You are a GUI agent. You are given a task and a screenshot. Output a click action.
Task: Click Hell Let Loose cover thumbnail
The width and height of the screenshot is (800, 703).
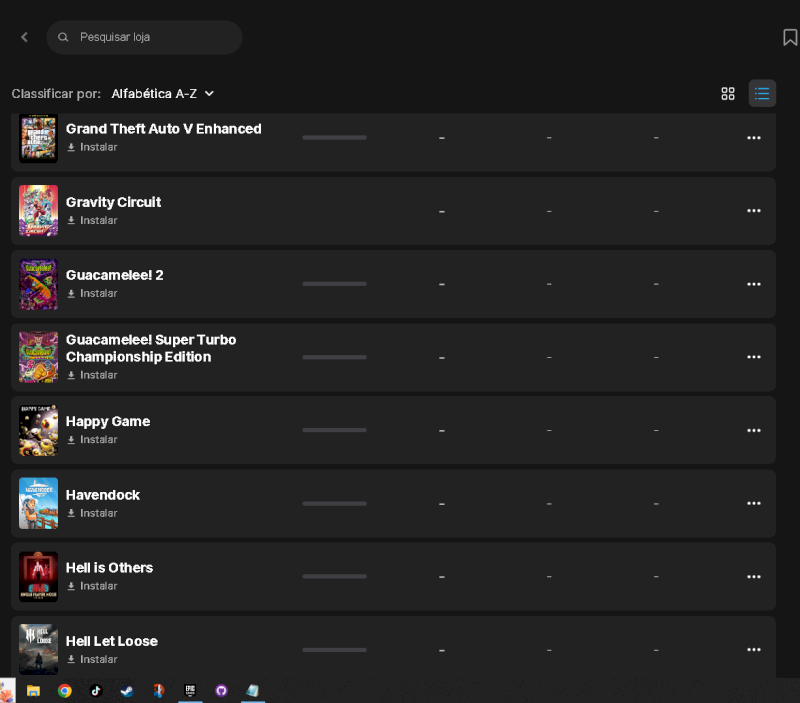pyautogui.click(x=38, y=650)
